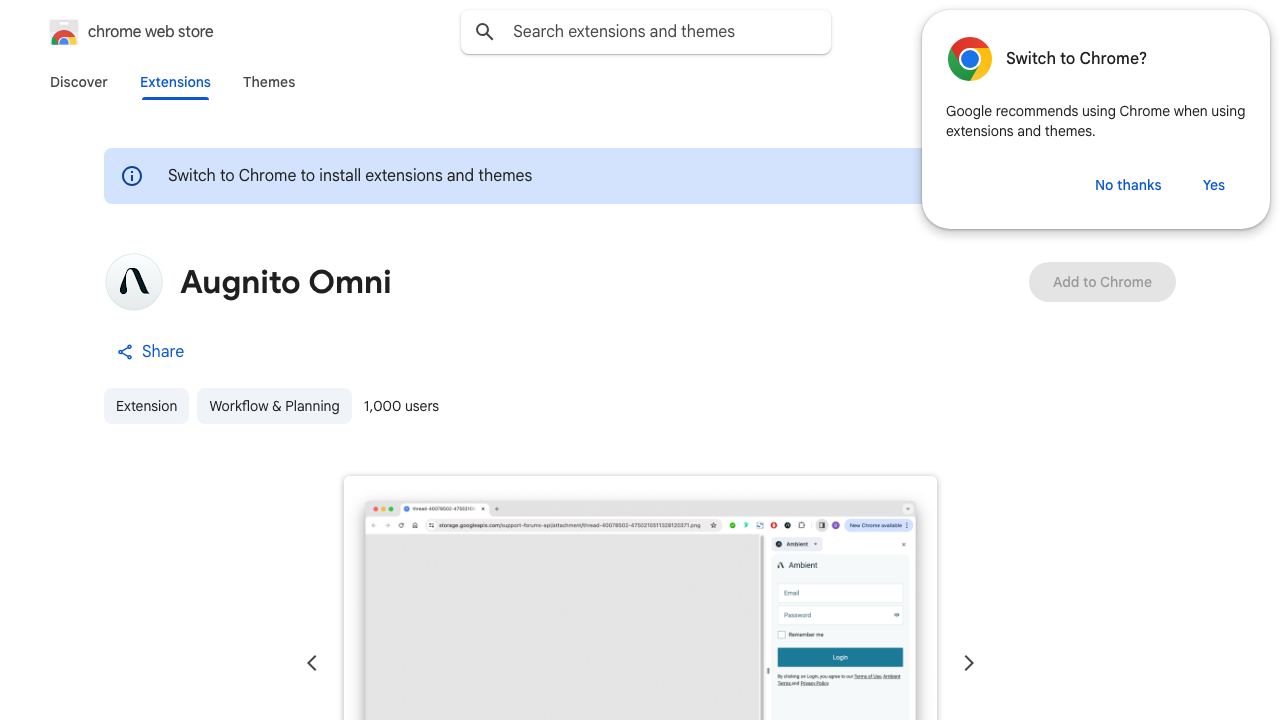
Task: Click the 1,000 users text
Action: coord(401,406)
